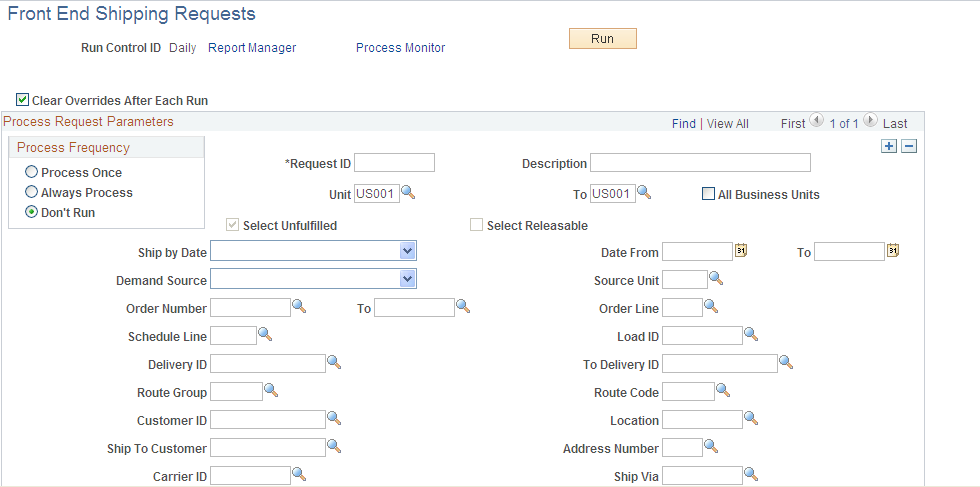Focus the To Delivery ID input
The image size is (980, 487).
(x=719, y=363)
